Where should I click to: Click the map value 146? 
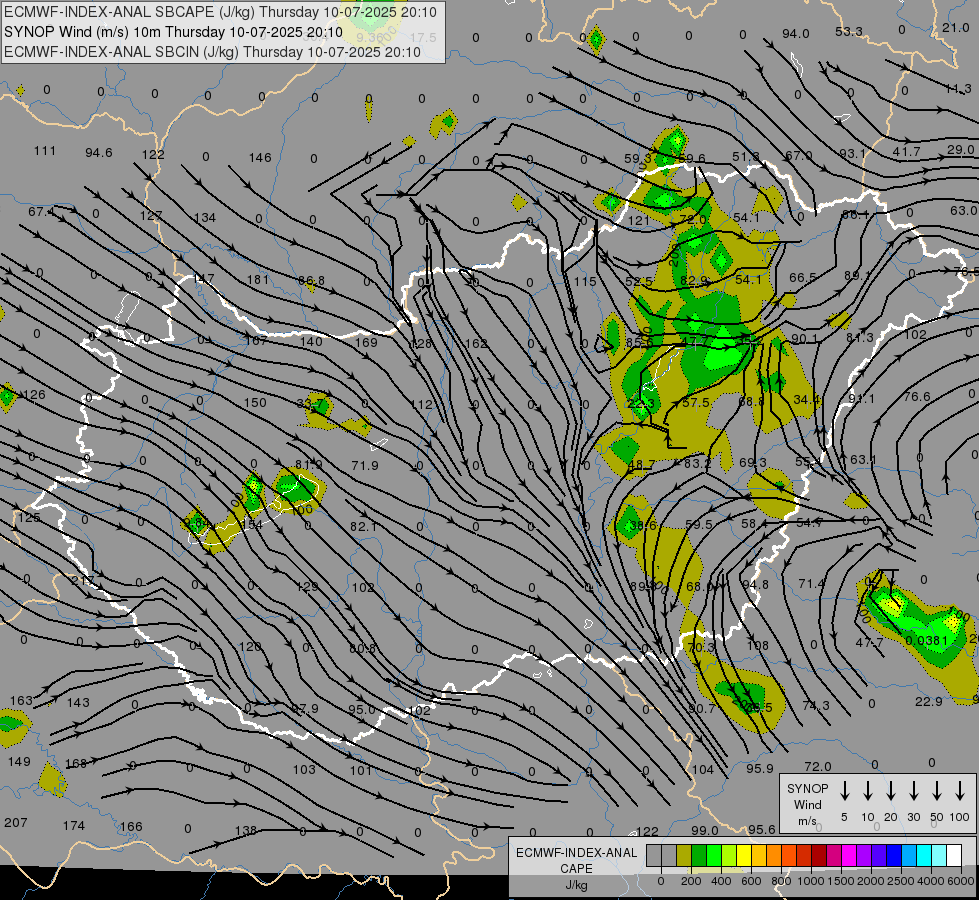click(x=260, y=157)
